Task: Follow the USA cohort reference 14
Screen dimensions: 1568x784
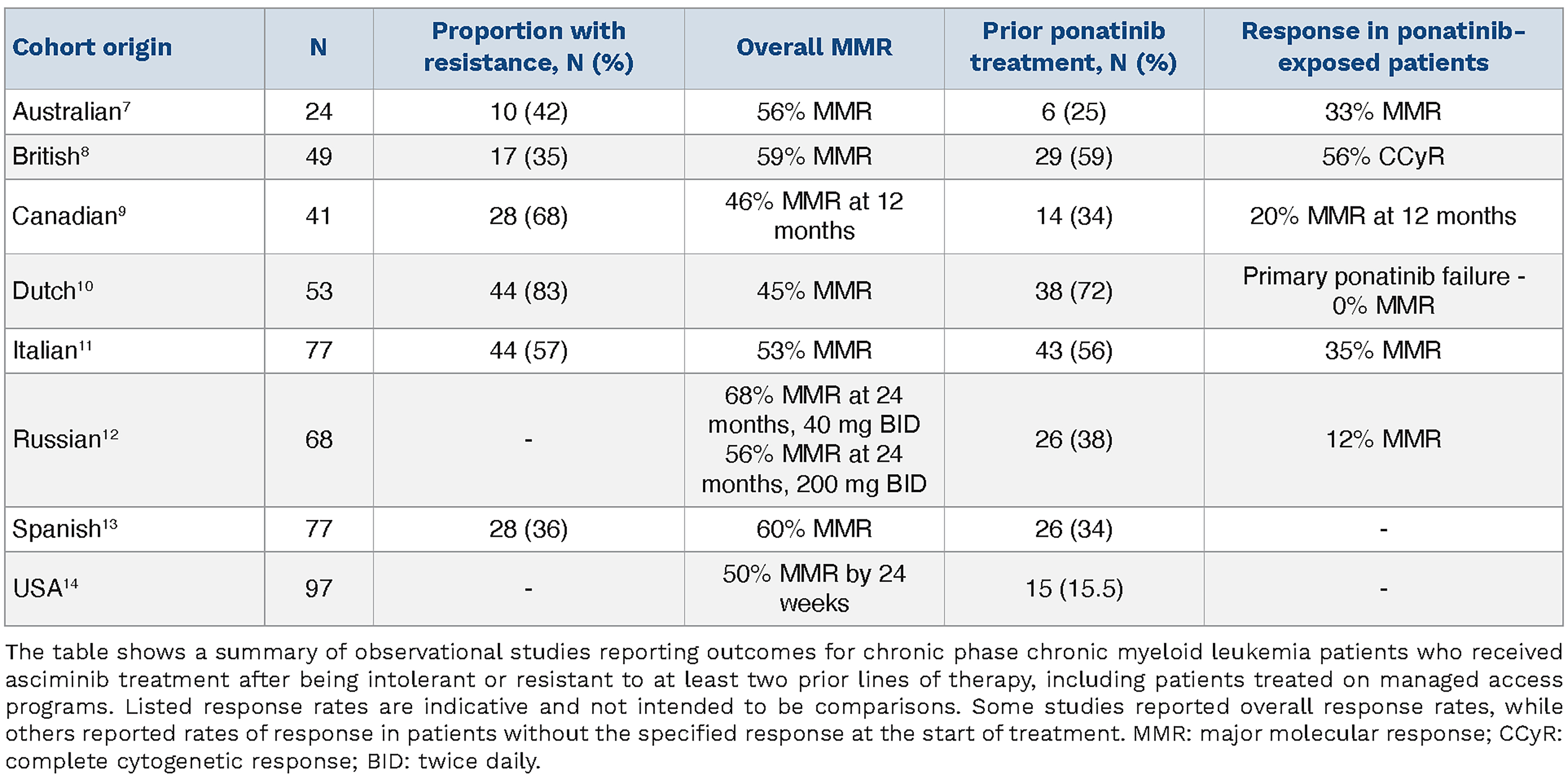Action: (71, 583)
